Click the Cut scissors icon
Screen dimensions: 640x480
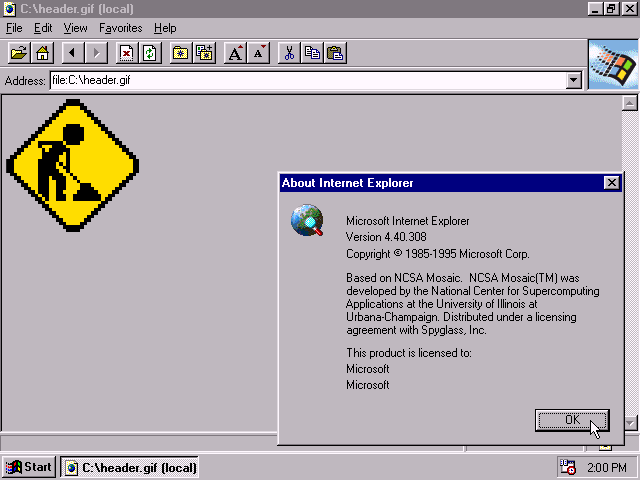coord(289,53)
